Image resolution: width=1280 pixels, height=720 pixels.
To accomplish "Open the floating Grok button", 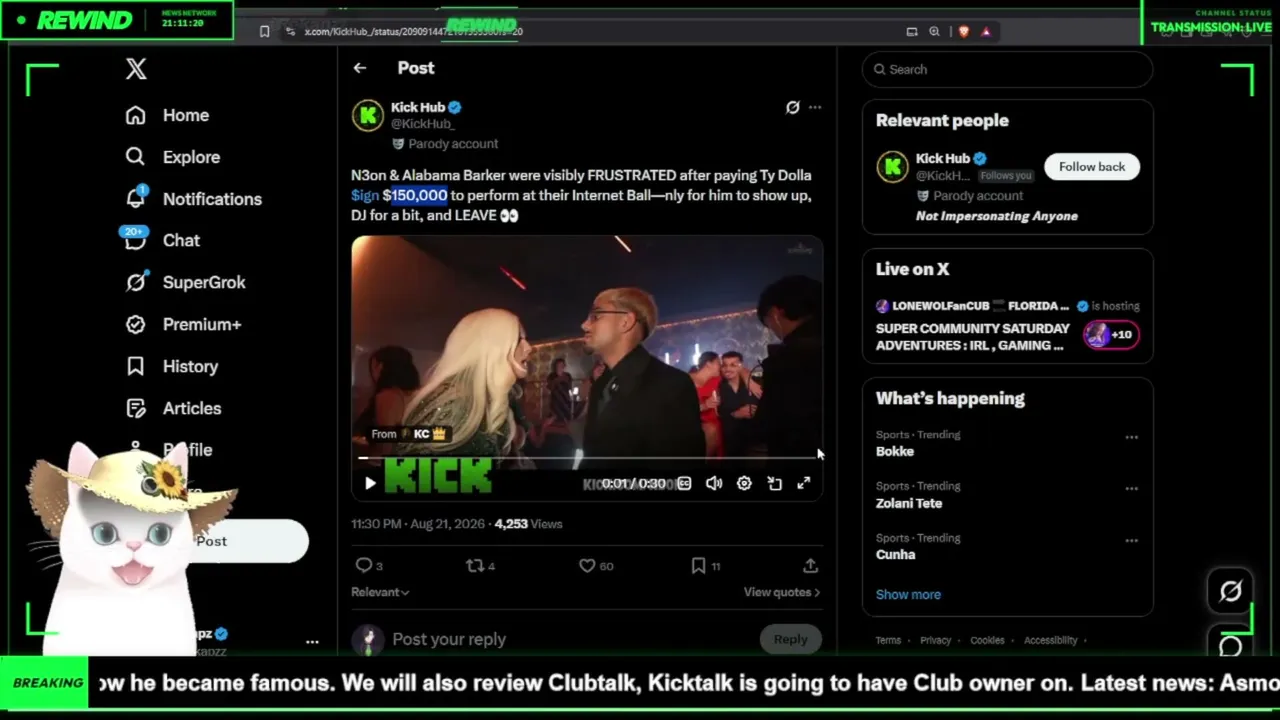I will point(1231,591).
